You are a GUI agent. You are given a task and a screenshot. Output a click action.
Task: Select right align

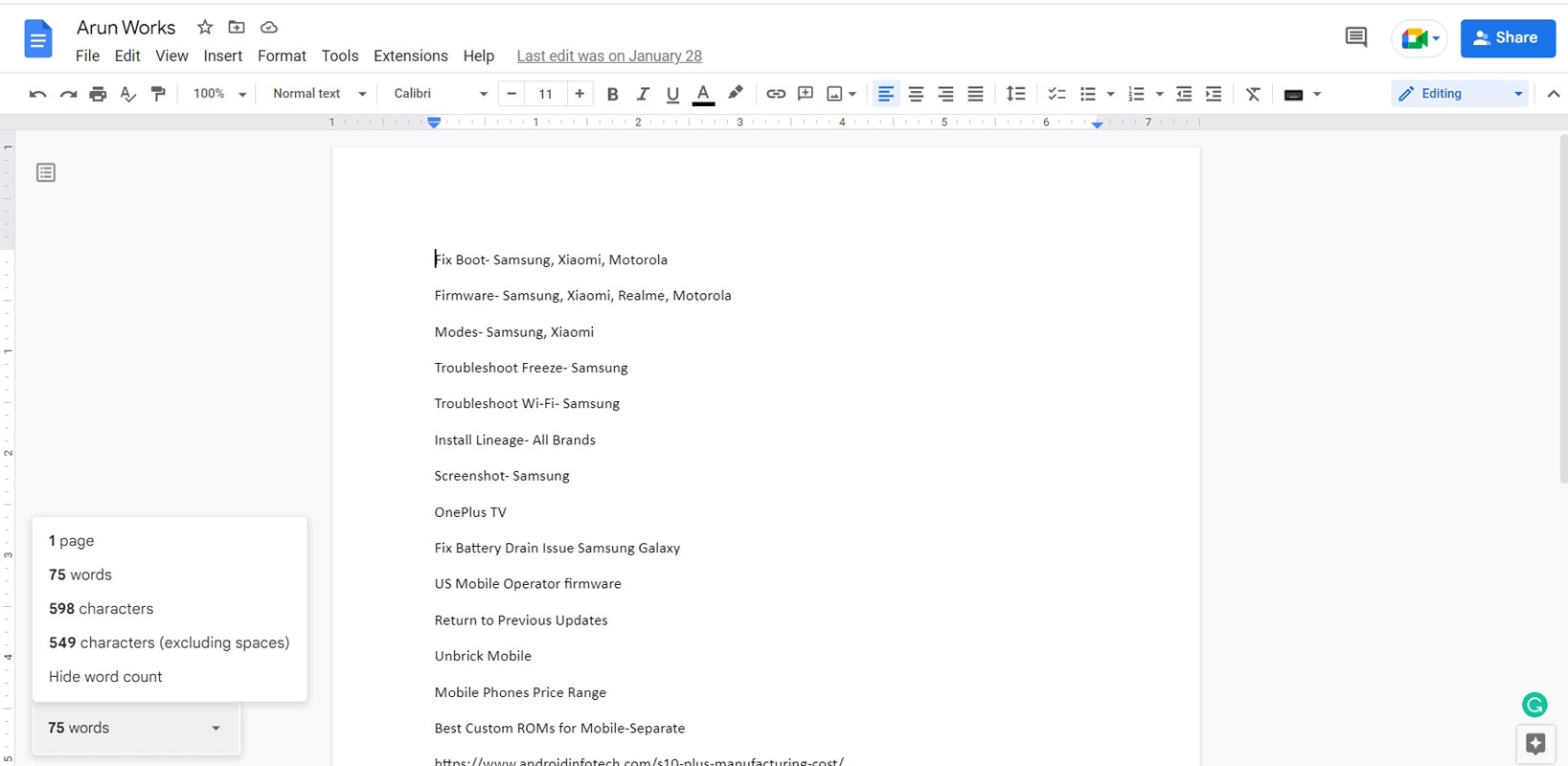pos(945,94)
